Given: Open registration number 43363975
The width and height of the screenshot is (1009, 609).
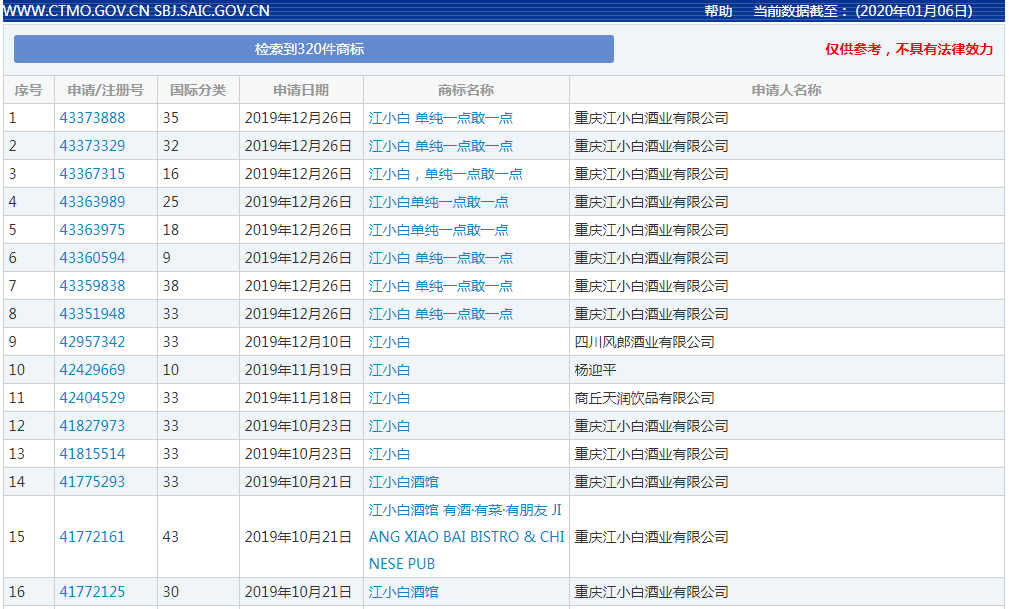Looking at the screenshot, I should (x=92, y=230).
